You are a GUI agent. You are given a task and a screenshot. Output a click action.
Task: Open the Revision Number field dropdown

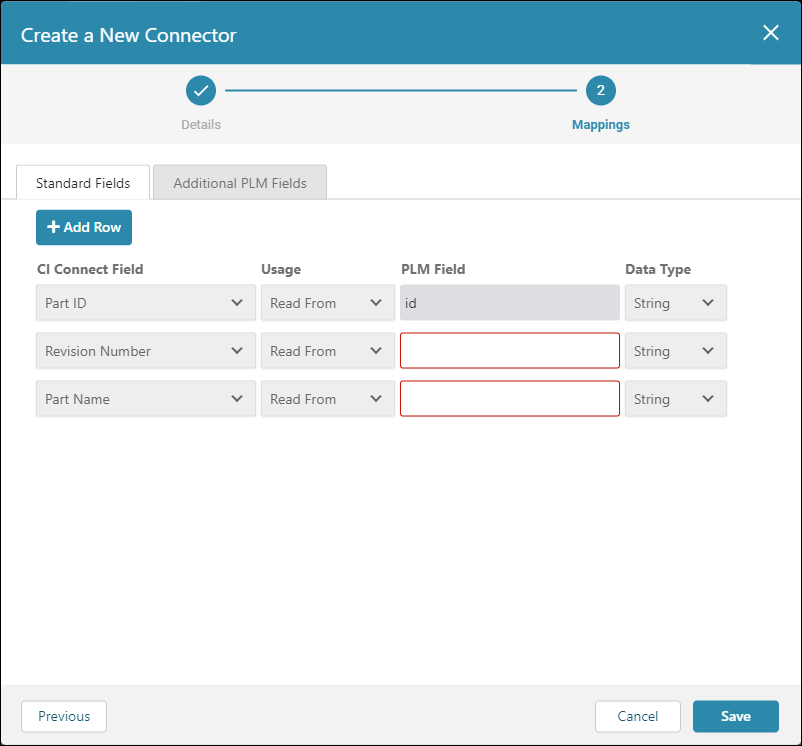coord(146,351)
